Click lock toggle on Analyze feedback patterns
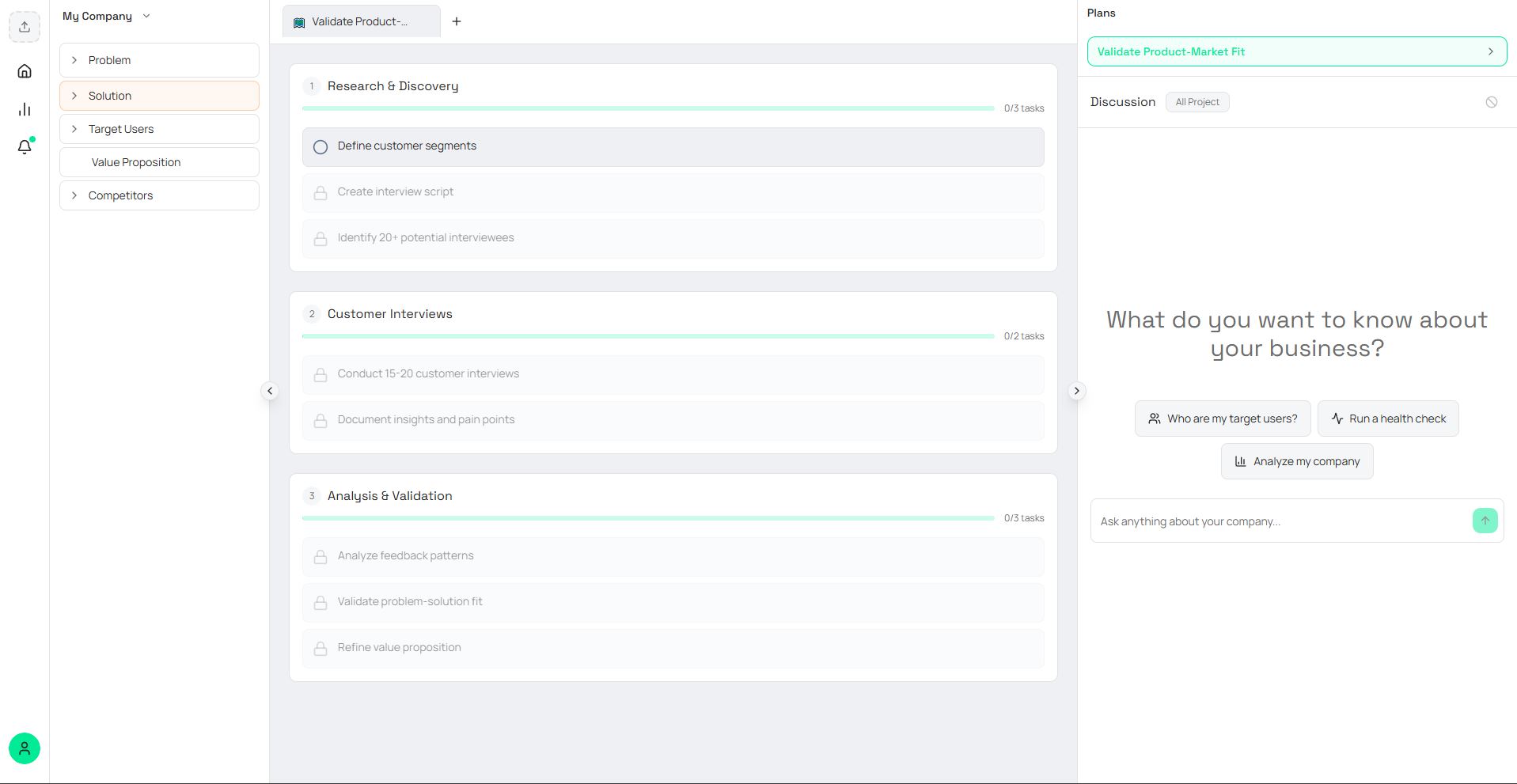This screenshot has height=784, width=1517. pyautogui.click(x=320, y=557)
